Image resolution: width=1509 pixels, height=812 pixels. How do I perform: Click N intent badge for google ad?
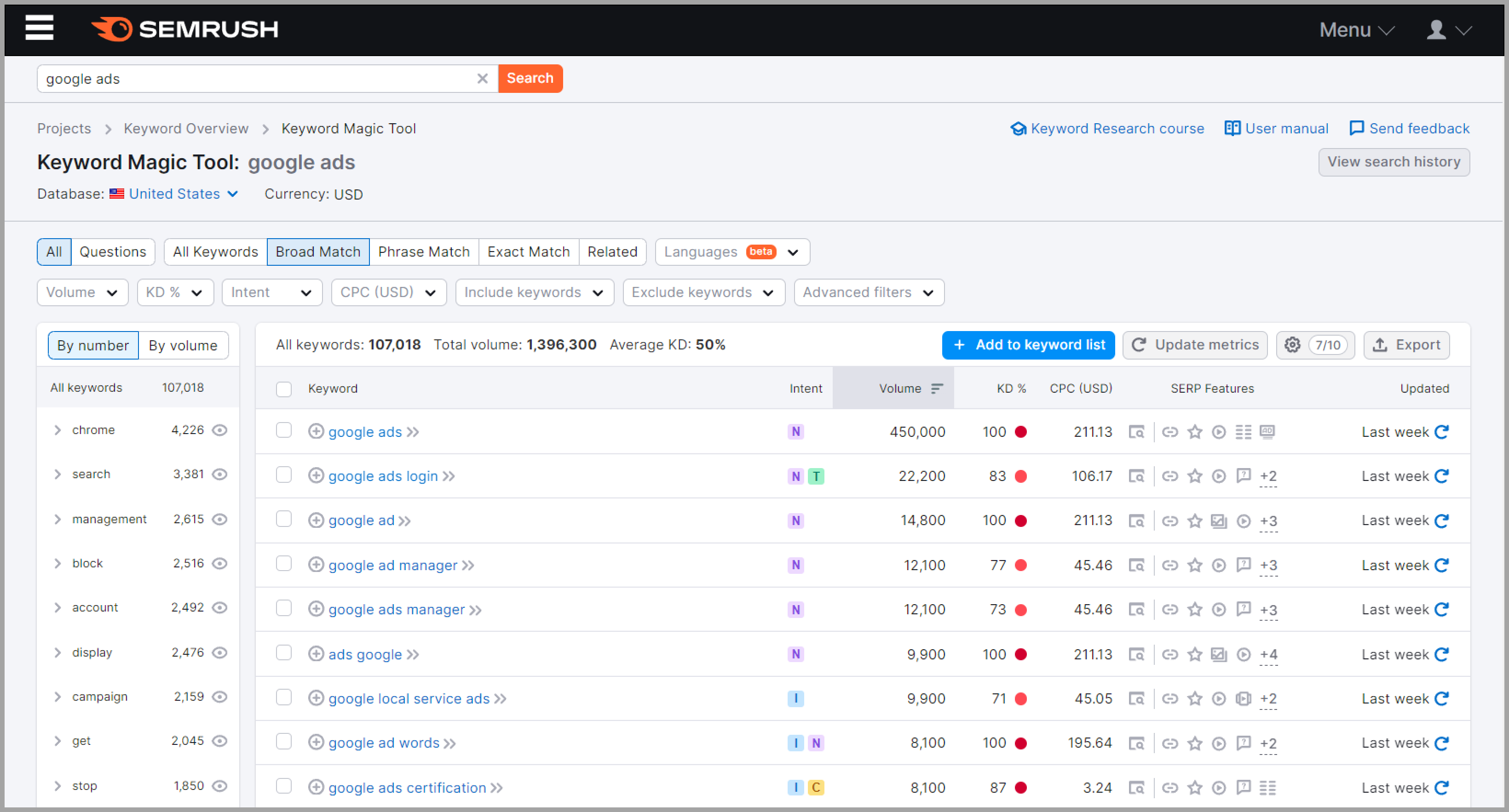click(795, 520)
